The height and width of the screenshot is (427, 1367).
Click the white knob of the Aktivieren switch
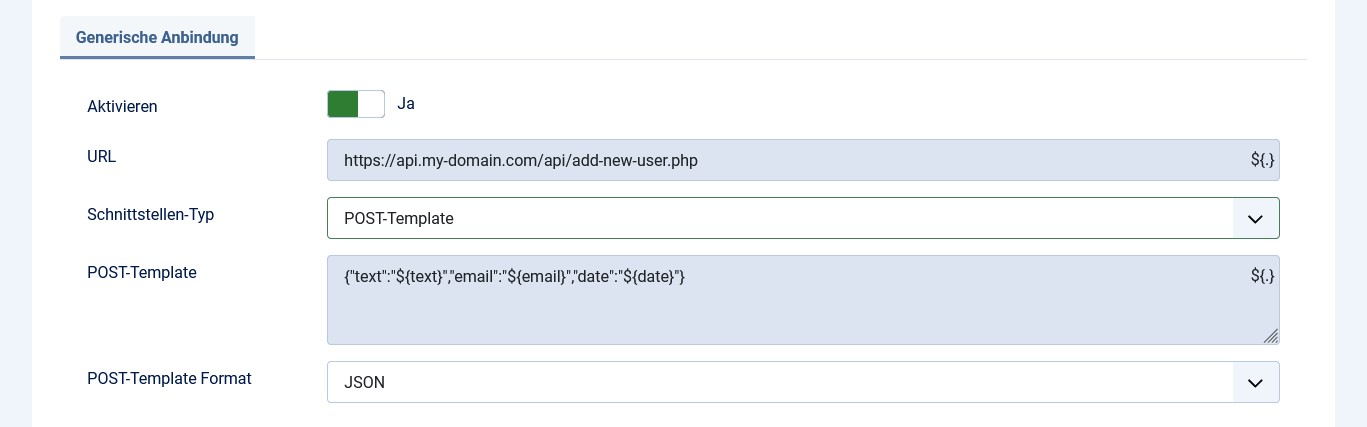[371, 104]
